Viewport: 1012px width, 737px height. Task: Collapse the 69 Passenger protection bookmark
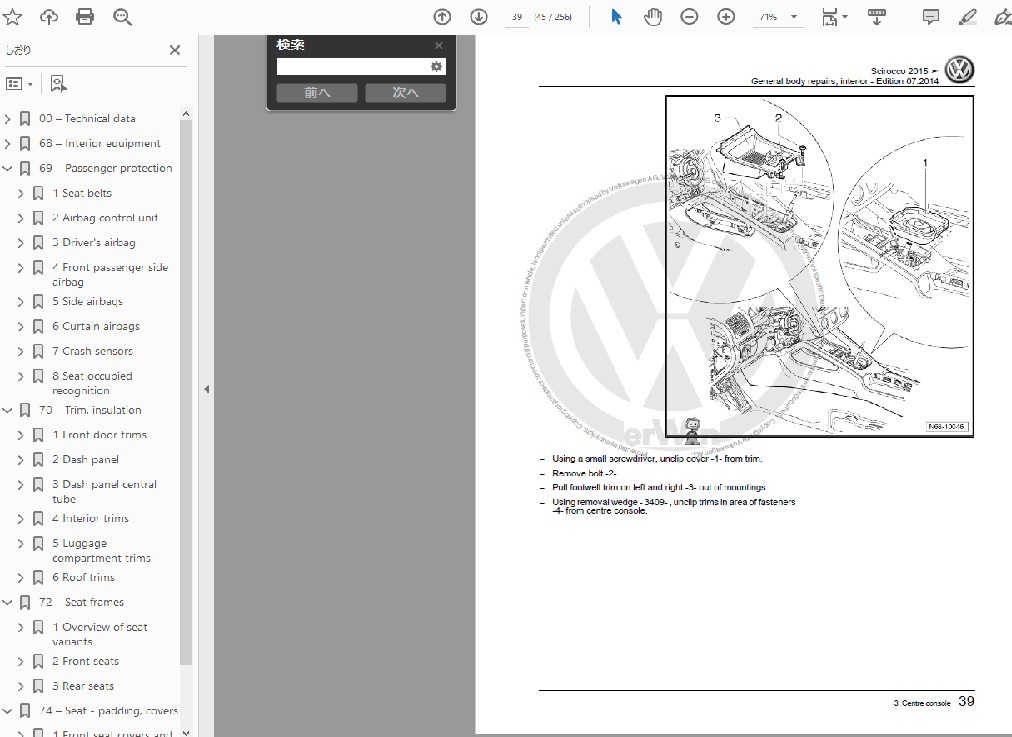pyautogui.click(x=8, y=168)
